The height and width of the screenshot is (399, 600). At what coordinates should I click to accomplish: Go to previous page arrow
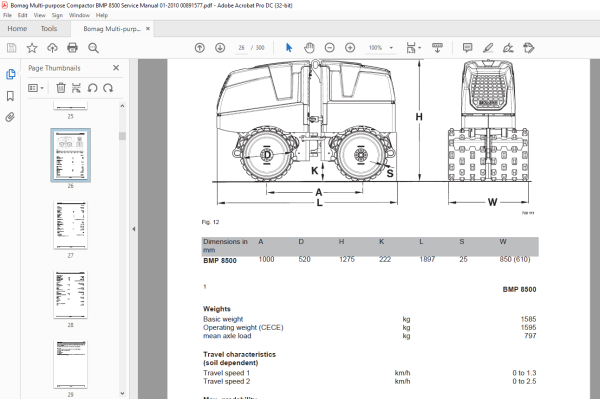pyautogui.click(x=200, y=48)
